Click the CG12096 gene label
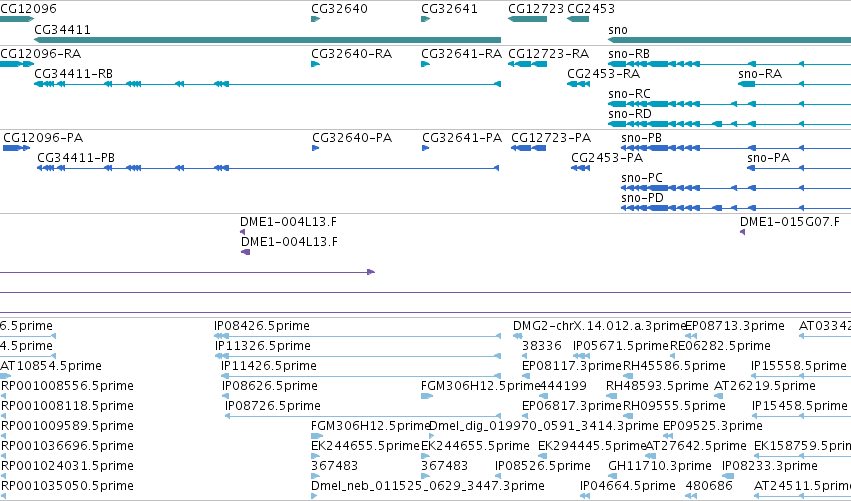851x501 pixels. click(28, 9)
